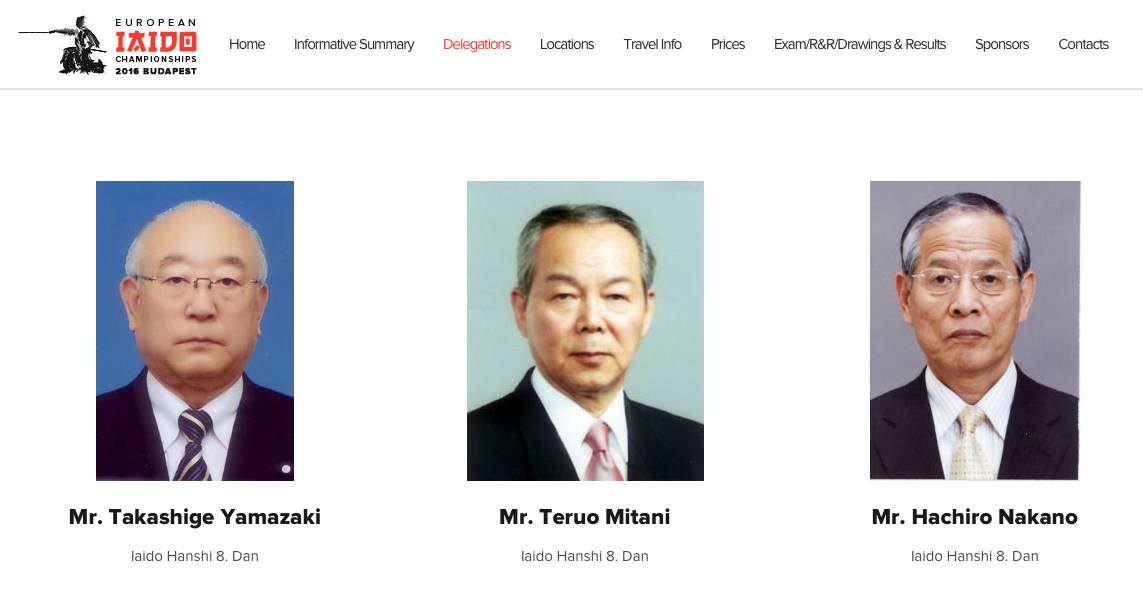Click the name Mr. Teruo Mitani
This screenshot has width=1143, height=605.
click(x=585, y=517)
